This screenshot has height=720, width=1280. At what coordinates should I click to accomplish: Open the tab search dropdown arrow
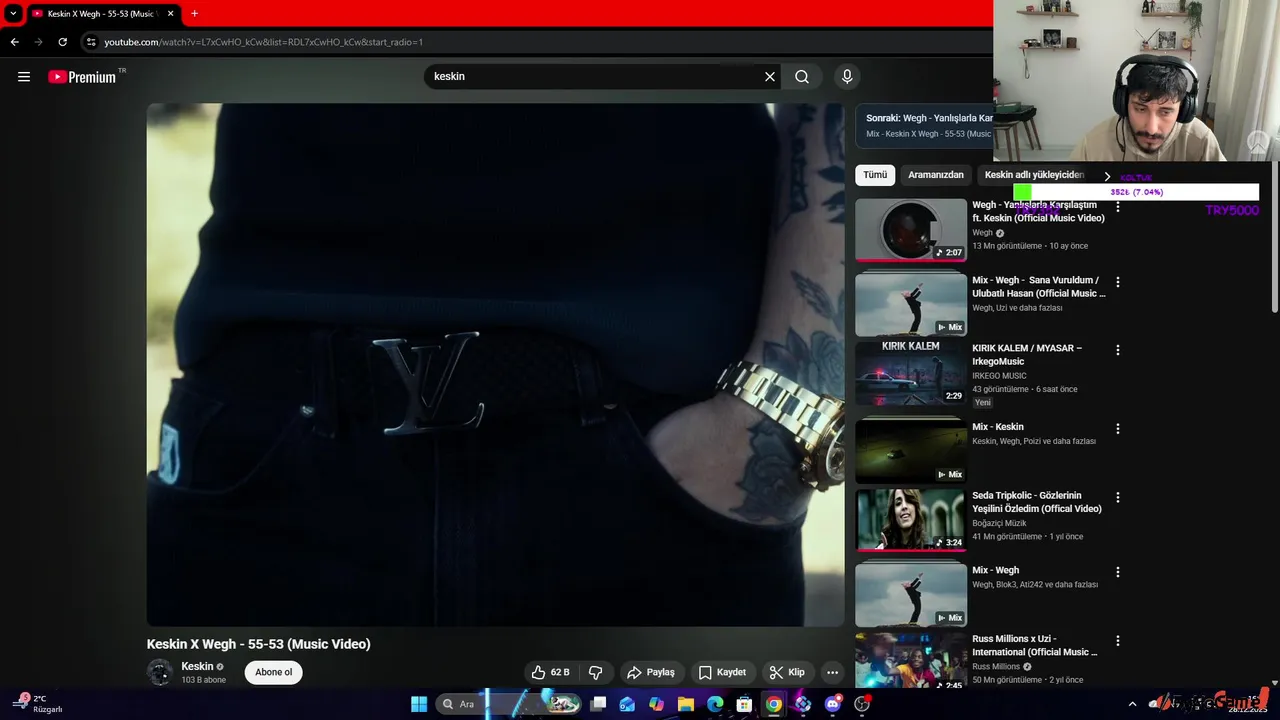13,14
